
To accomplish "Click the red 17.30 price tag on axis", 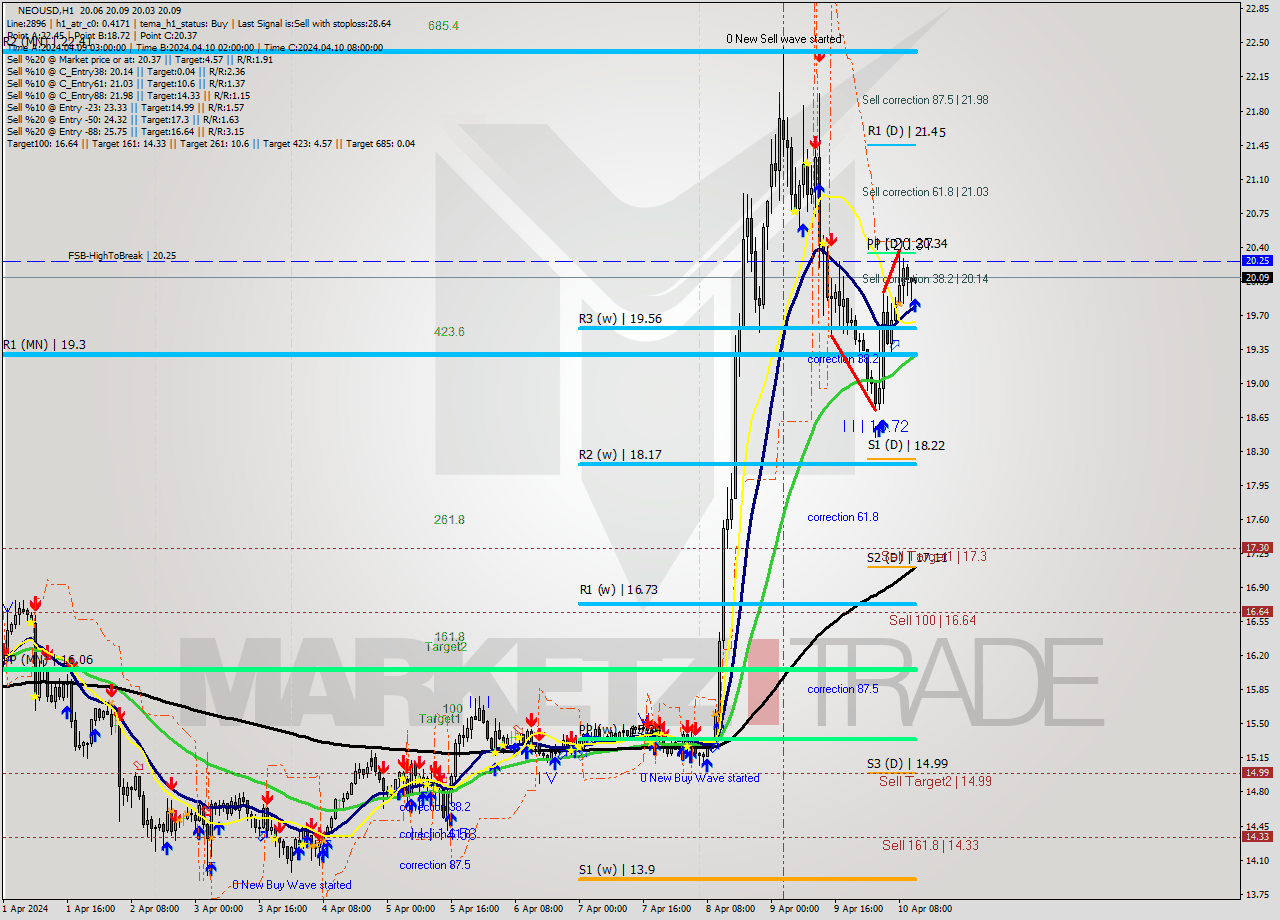I will tap(1256, 548).
